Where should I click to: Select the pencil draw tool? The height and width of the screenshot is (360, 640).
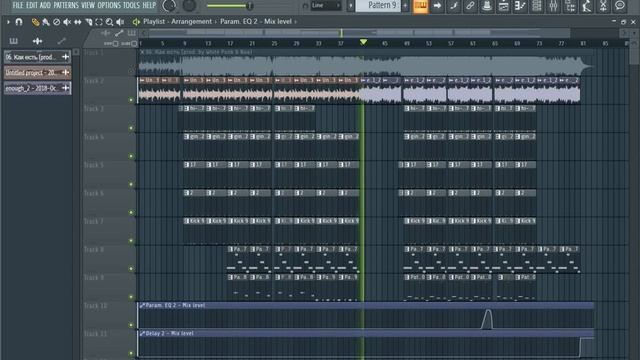tap(36, 22)
